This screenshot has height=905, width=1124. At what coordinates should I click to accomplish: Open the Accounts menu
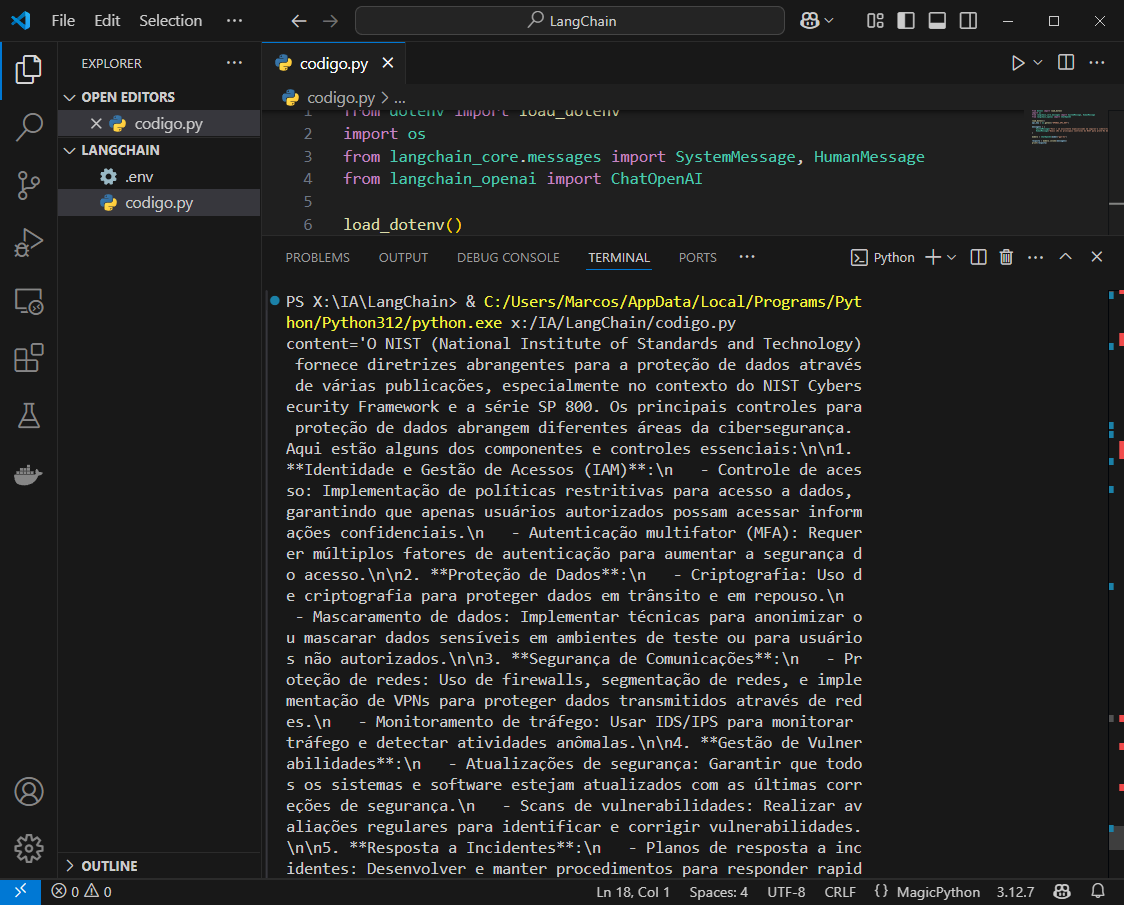29,792
